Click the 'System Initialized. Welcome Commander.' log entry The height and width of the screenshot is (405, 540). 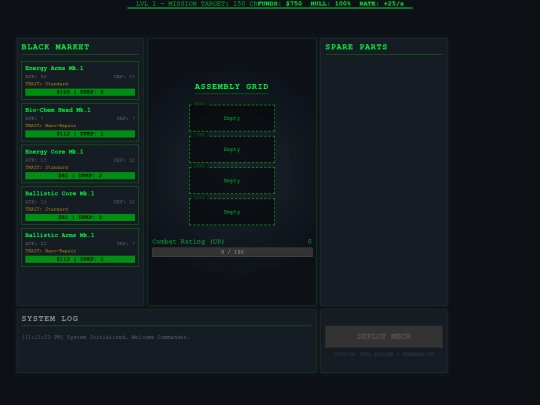(x=106, y=337)
